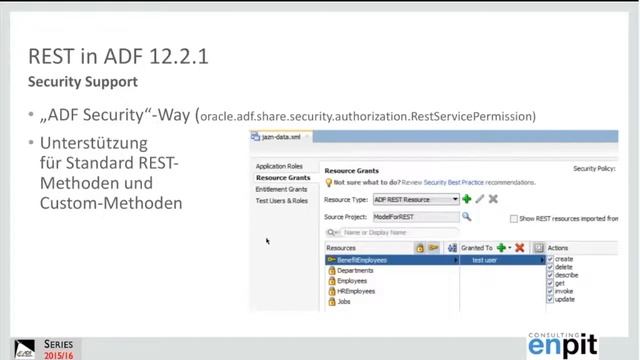
Task: Click the green plus beside Resource Type
Action: [x=467, y=199]
